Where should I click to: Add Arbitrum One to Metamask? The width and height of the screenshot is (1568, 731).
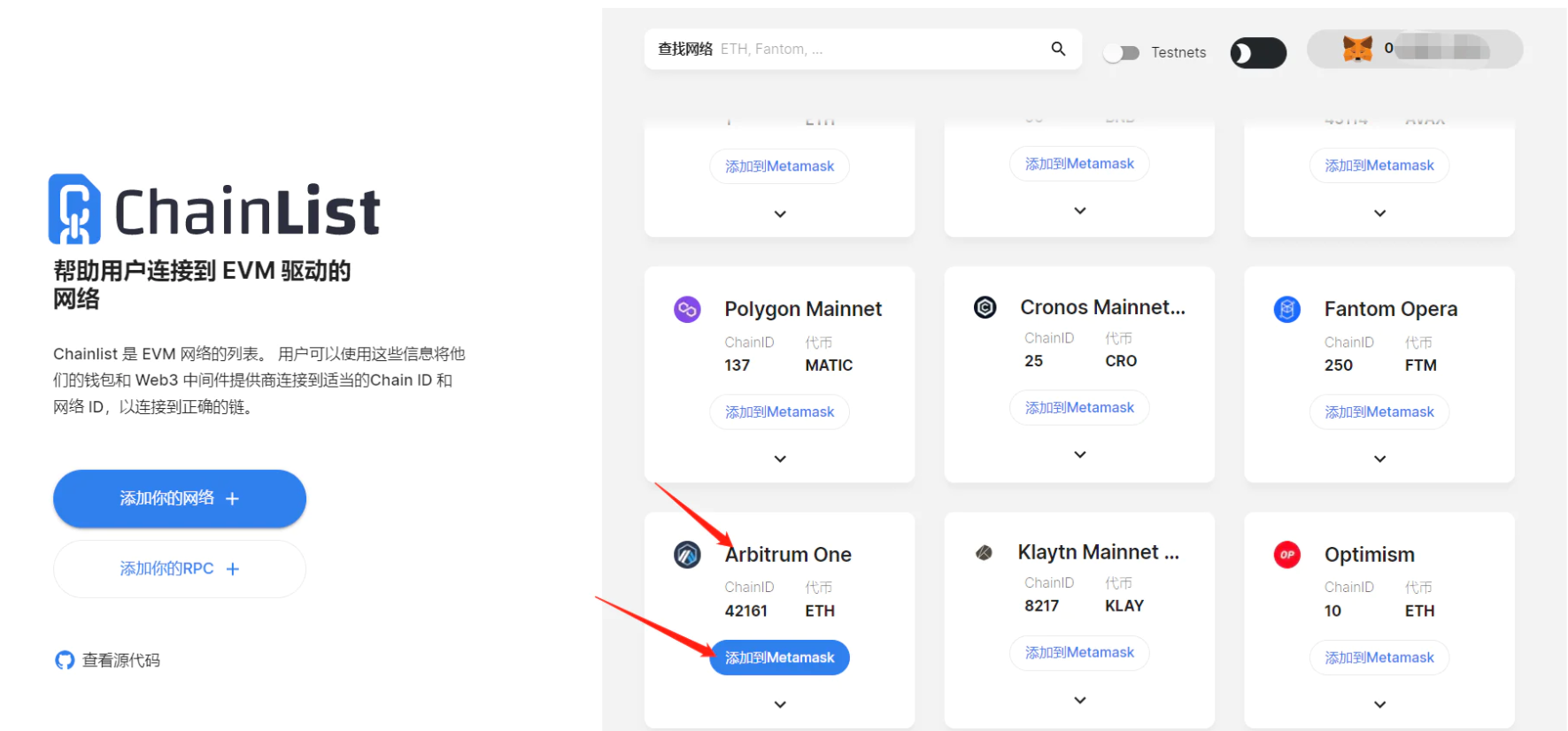(x=780, y=658)
